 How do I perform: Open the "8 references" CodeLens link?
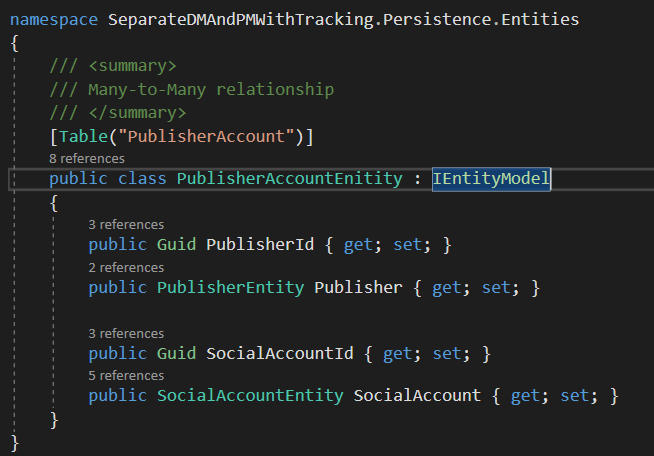[86, 158]
